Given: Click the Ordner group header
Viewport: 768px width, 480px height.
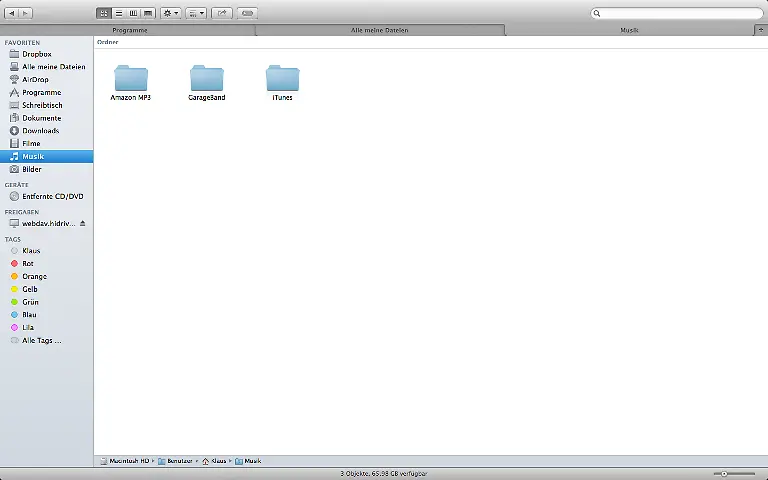Looking at the screenshot, I should coord(108,42).
